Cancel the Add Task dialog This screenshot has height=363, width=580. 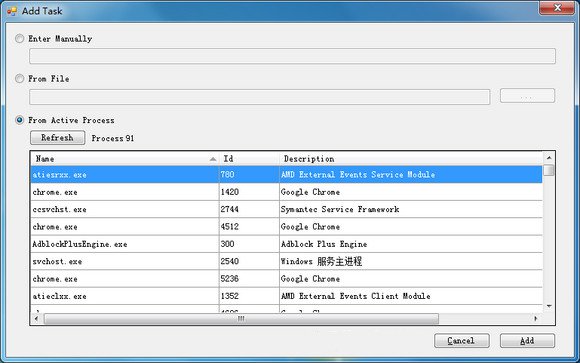tap(462, 340)
